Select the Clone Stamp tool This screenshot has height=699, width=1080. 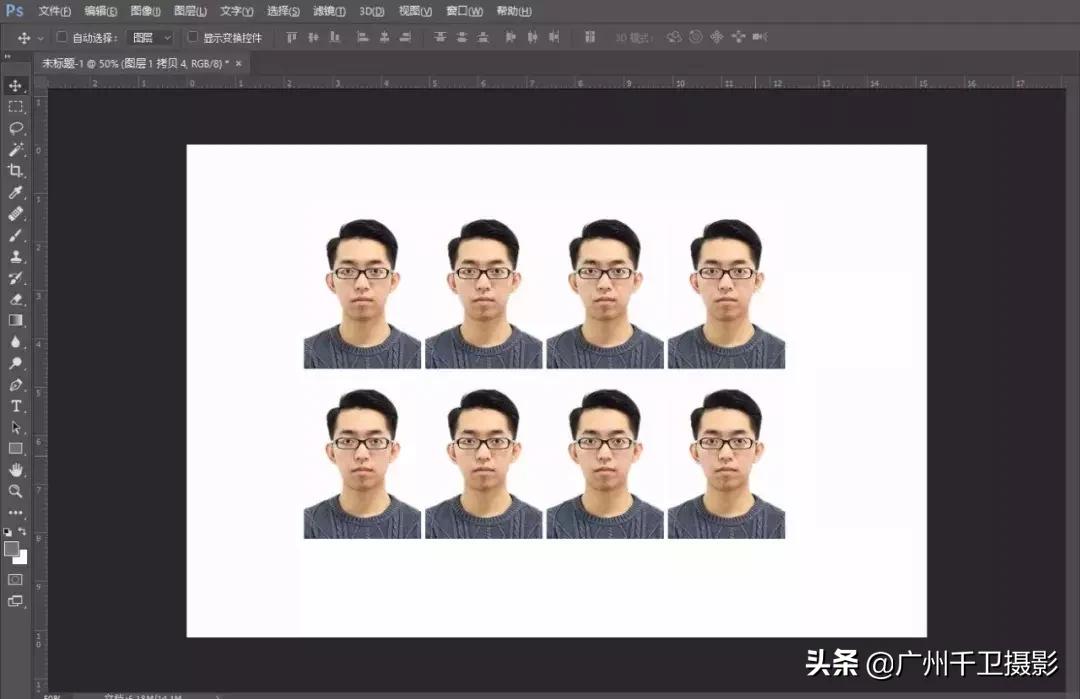(x=15, y=256)
